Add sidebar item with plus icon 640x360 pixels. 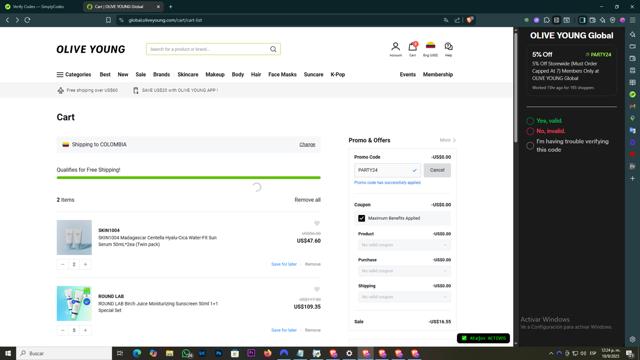tap(633, 178)
